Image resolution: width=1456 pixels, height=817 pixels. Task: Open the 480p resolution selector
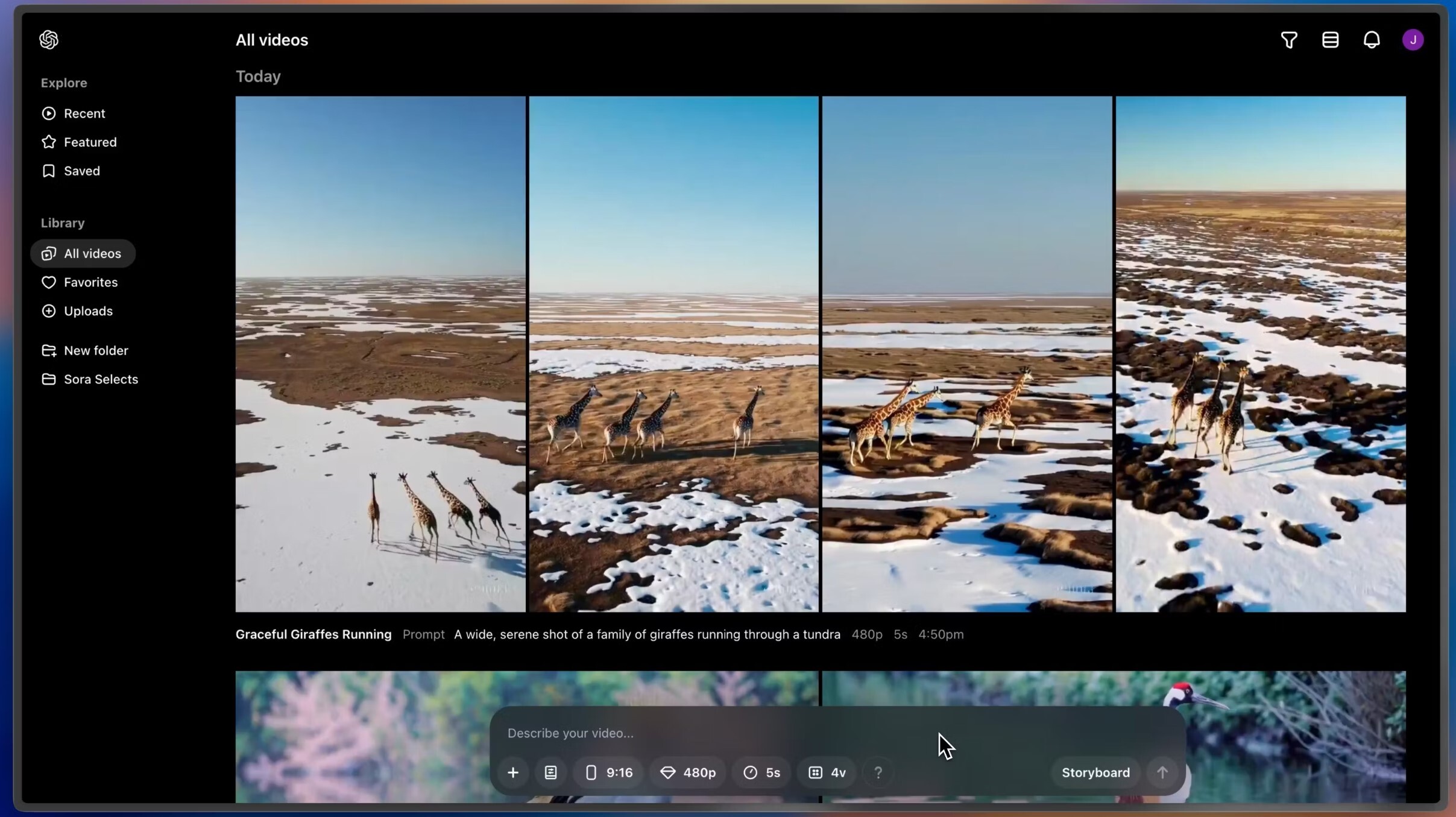[x=687, y=772]
